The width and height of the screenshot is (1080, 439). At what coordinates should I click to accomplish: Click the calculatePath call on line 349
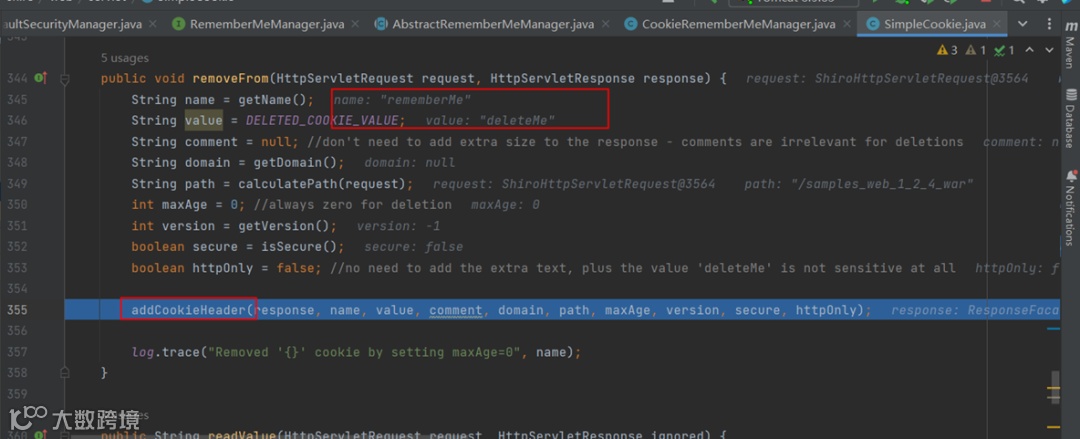322,184
